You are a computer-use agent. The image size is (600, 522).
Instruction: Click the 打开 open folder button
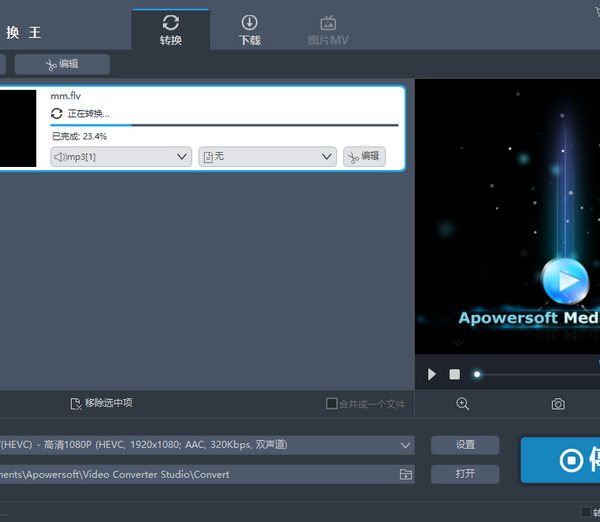pos(465,474)
